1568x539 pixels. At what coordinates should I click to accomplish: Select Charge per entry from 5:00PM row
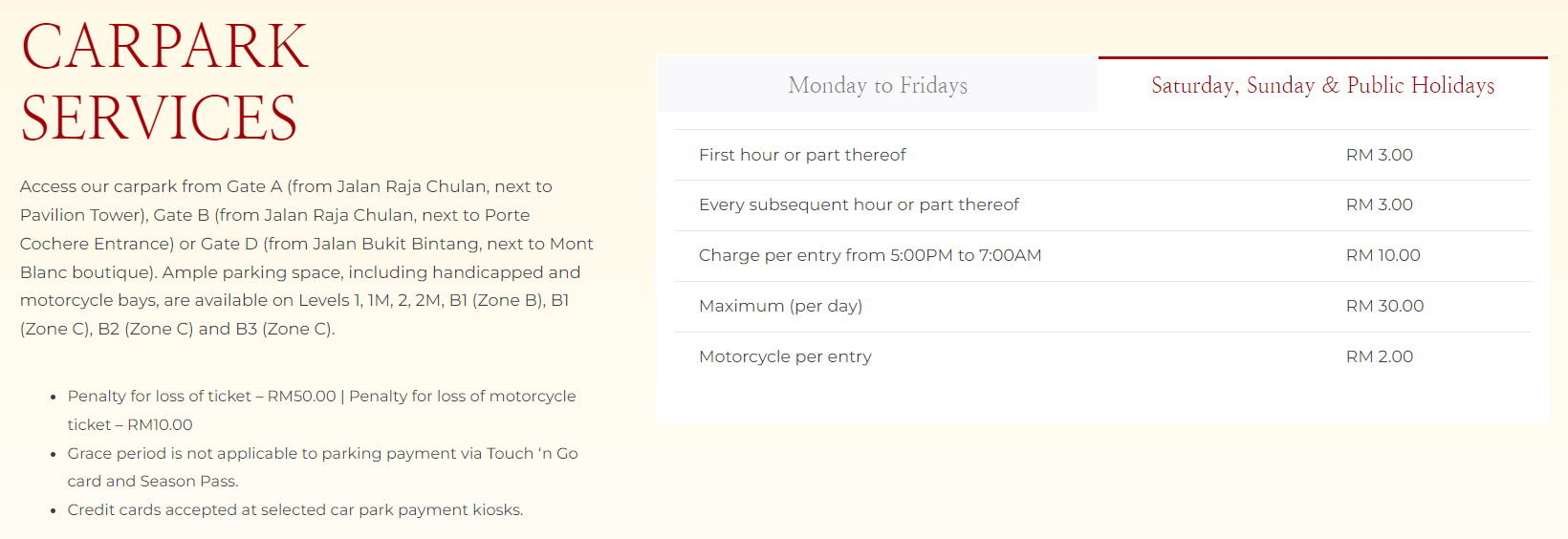(1102, 256)
